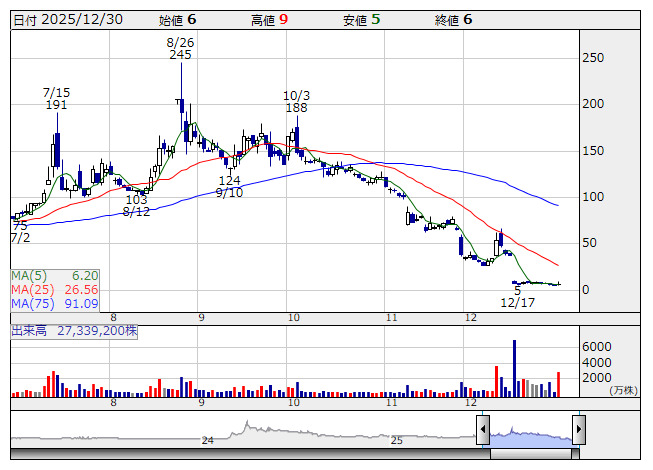Click the 7/15 high label at 191
The width and height of the screenshot is (653, 470).
point(56,99)
